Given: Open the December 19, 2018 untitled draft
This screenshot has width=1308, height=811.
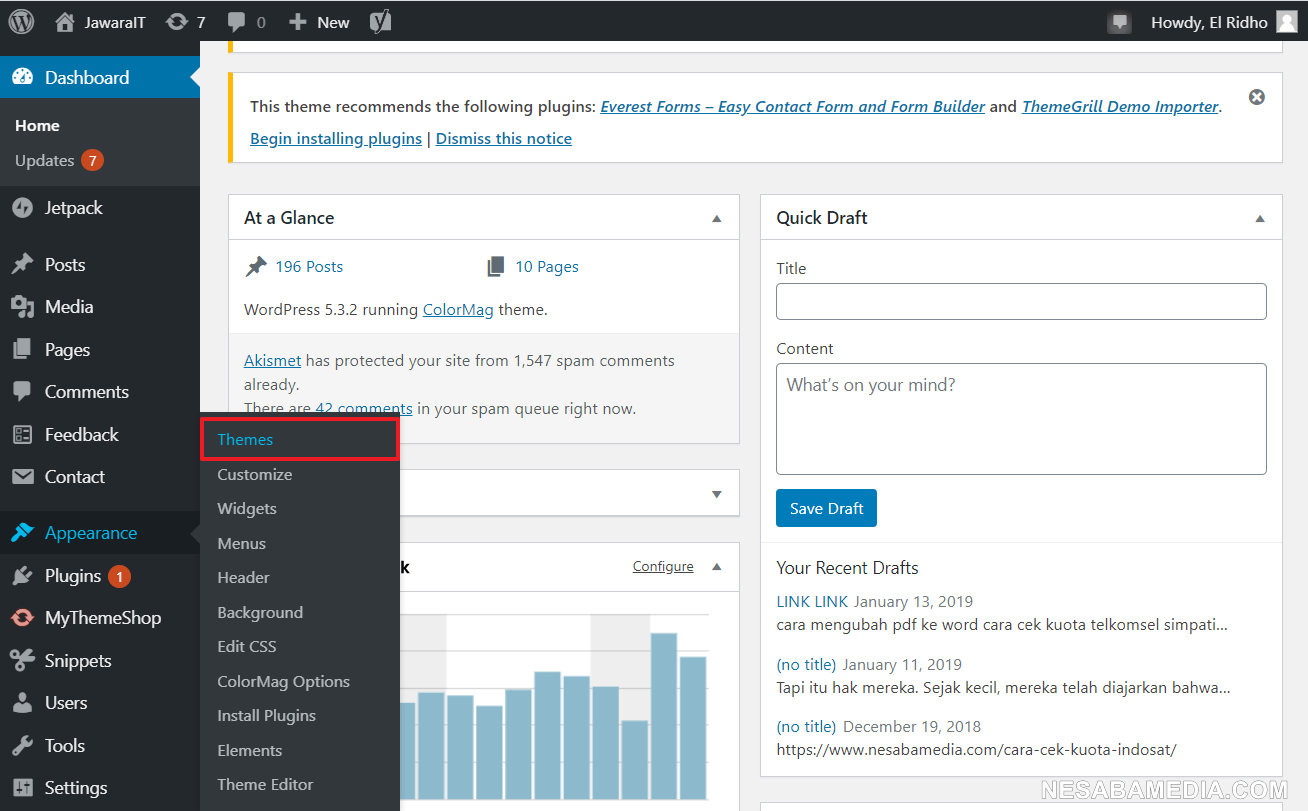Looking at the screenshot, I should pyautogui.click(x=806, y=727).
